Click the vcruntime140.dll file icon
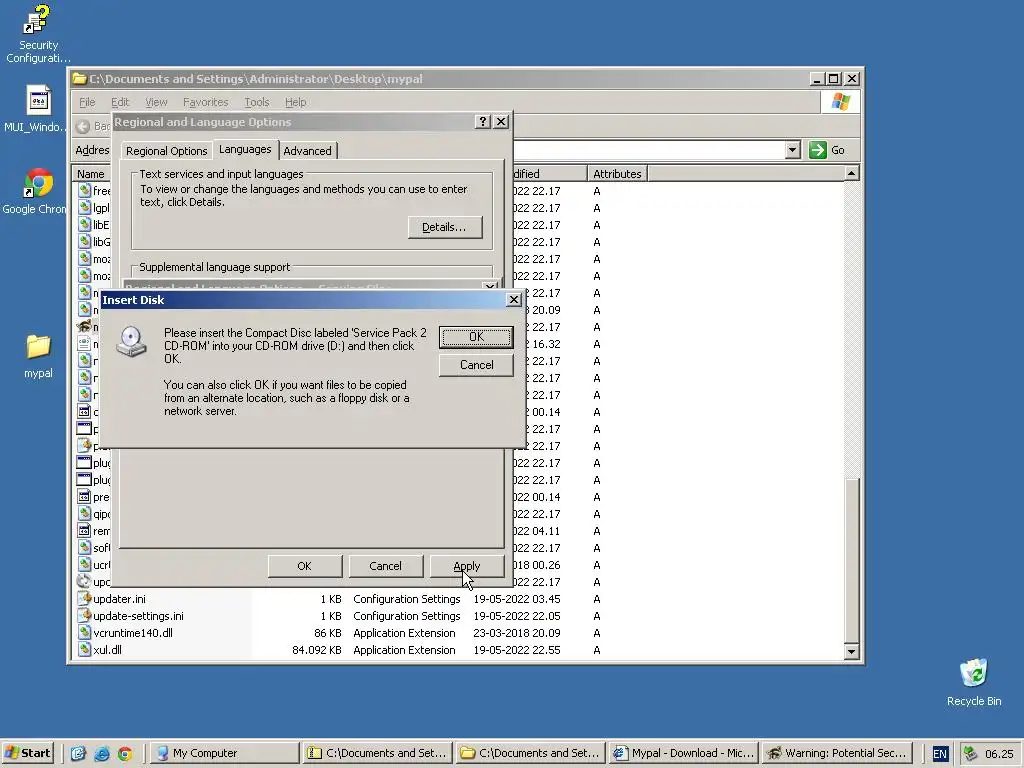 [x=84, y=632]
